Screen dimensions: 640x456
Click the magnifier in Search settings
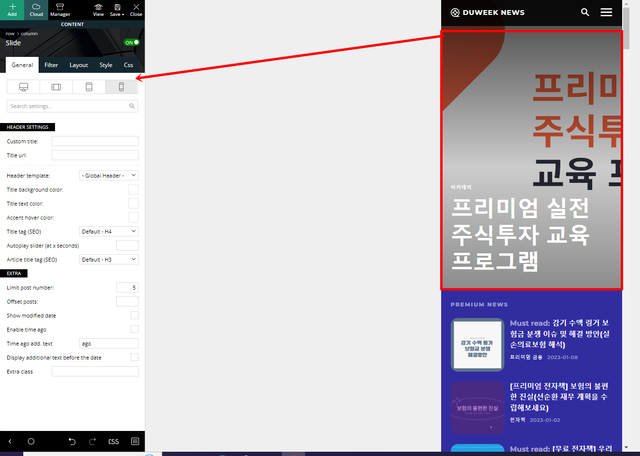click(132, 106)
